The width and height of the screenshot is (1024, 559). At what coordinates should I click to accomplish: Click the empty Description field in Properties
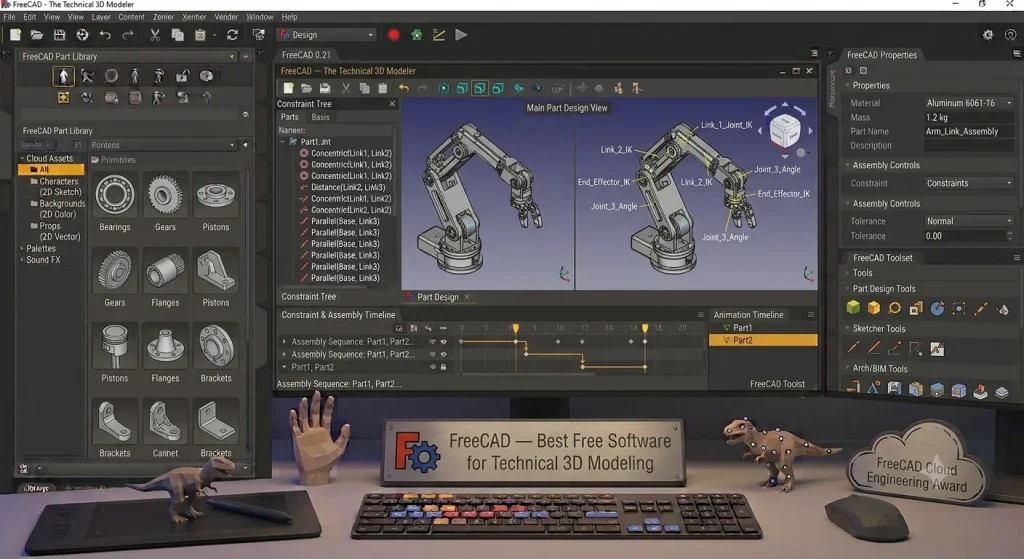[969, 146]
